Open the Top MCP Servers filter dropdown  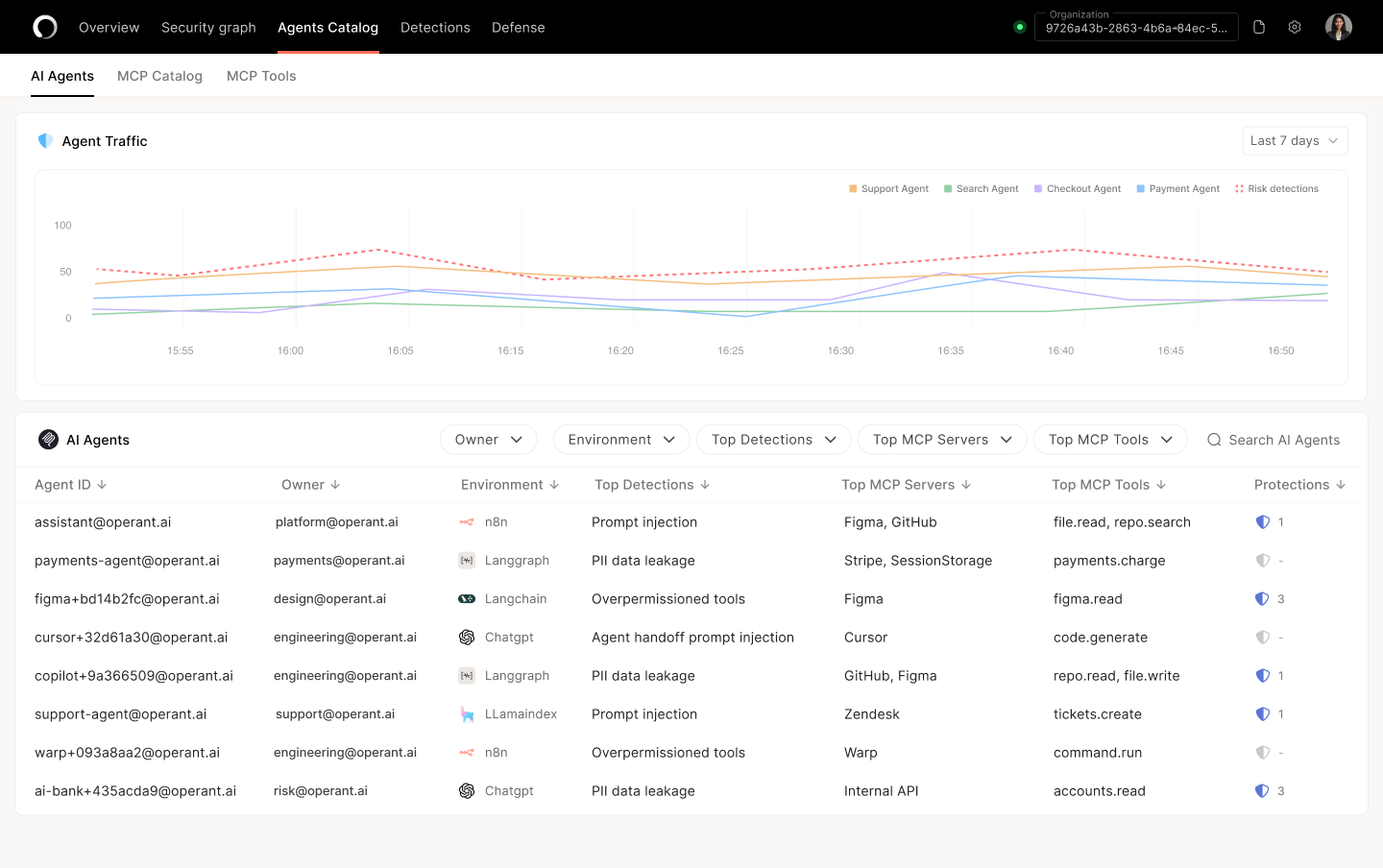[x=942, y=440]
